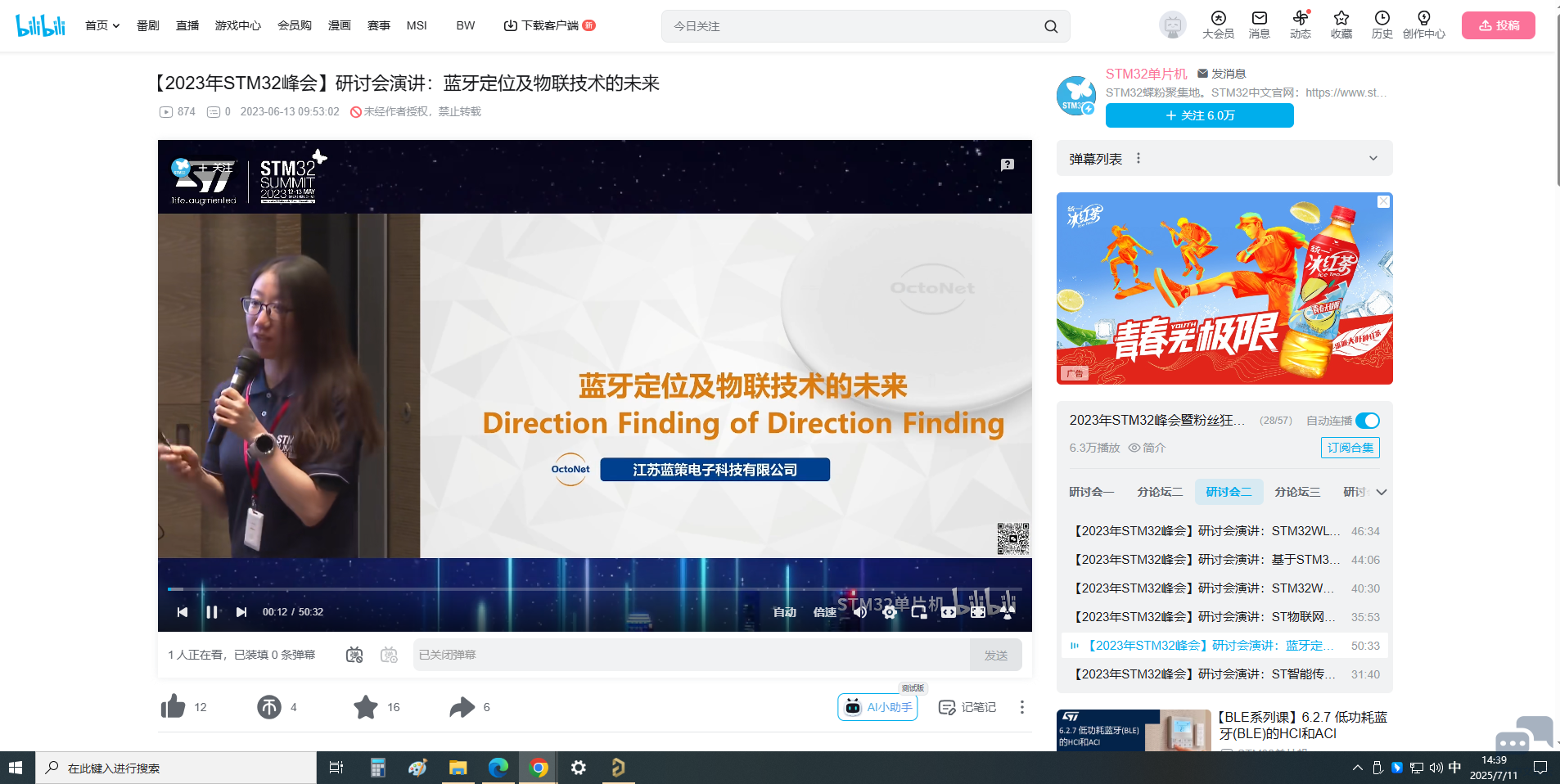Toggle 自动连播 autoplay switch

(1368, 421)
